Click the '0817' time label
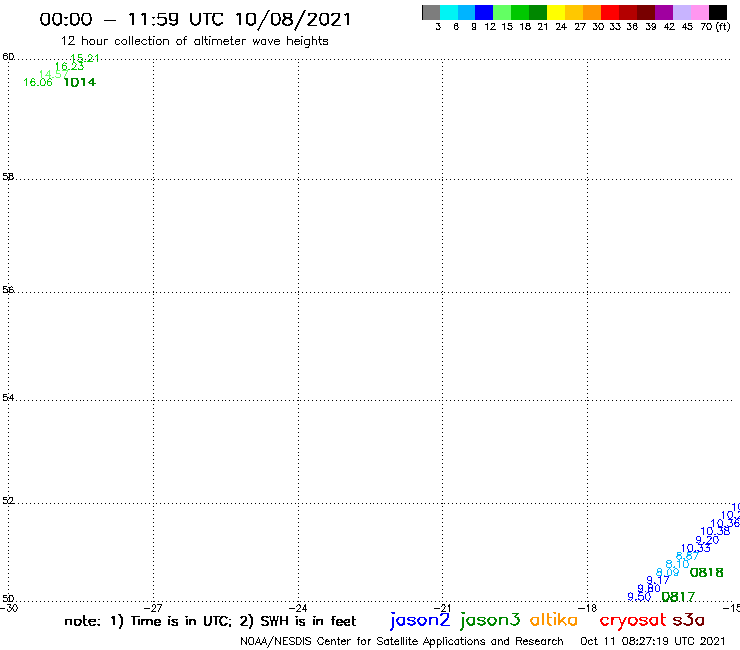 [678, 597]
